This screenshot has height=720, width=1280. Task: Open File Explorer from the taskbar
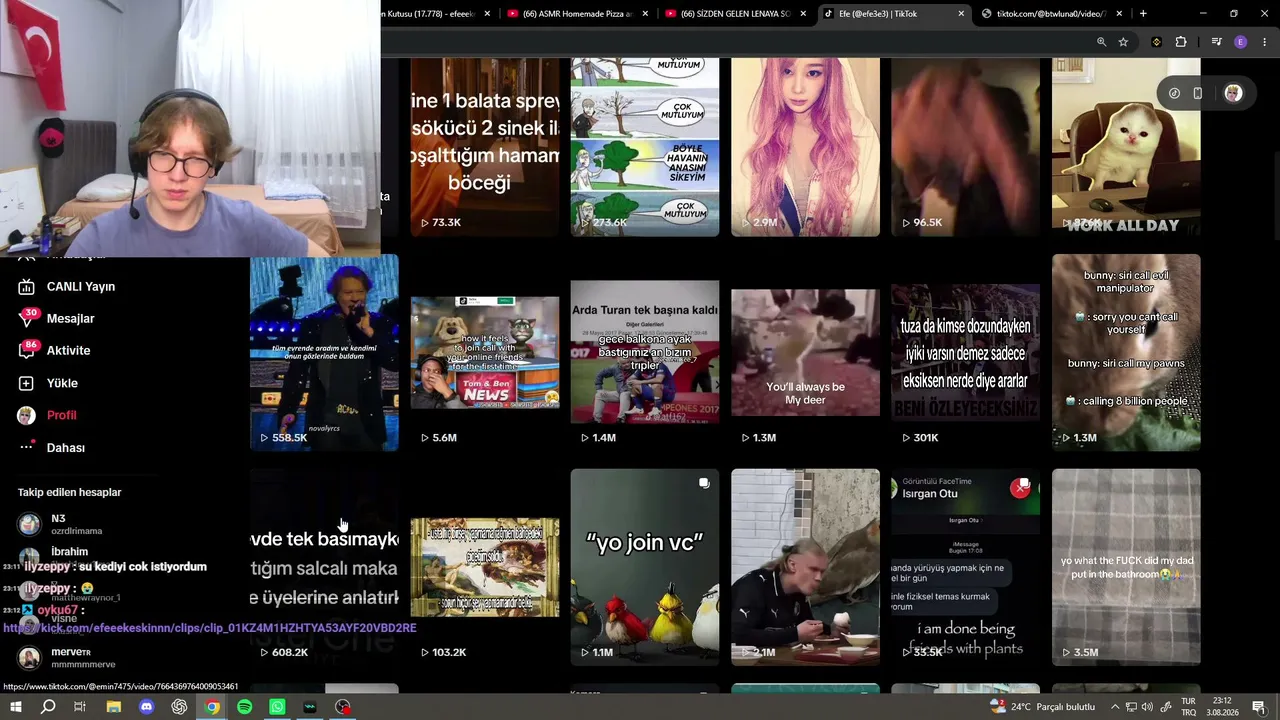pos(113,707)
